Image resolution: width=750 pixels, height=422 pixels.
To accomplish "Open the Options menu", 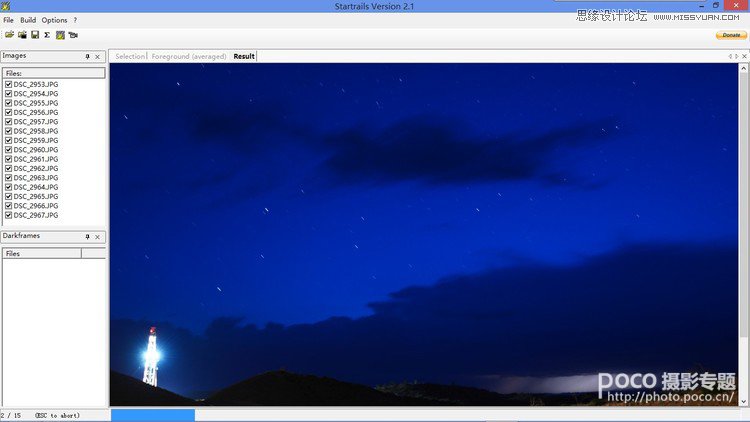I will coord(55,20).
